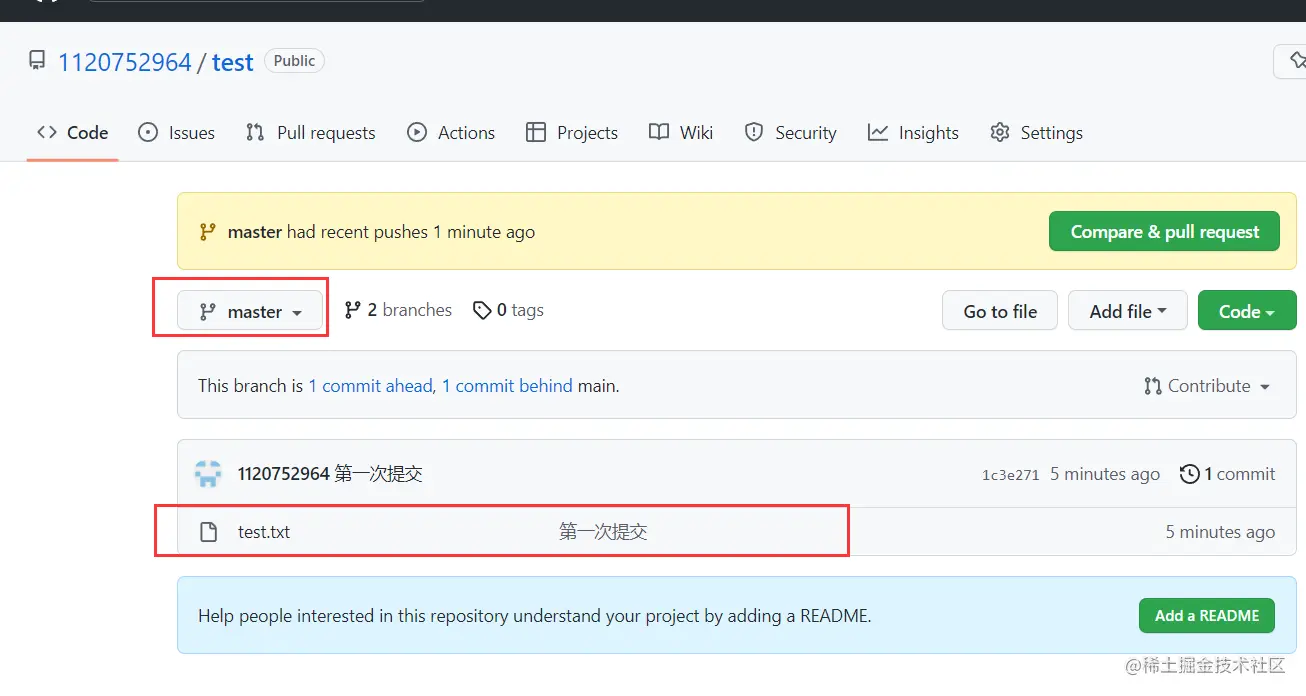Click the branch icon in the recent pushes banner

coord(207,232)
